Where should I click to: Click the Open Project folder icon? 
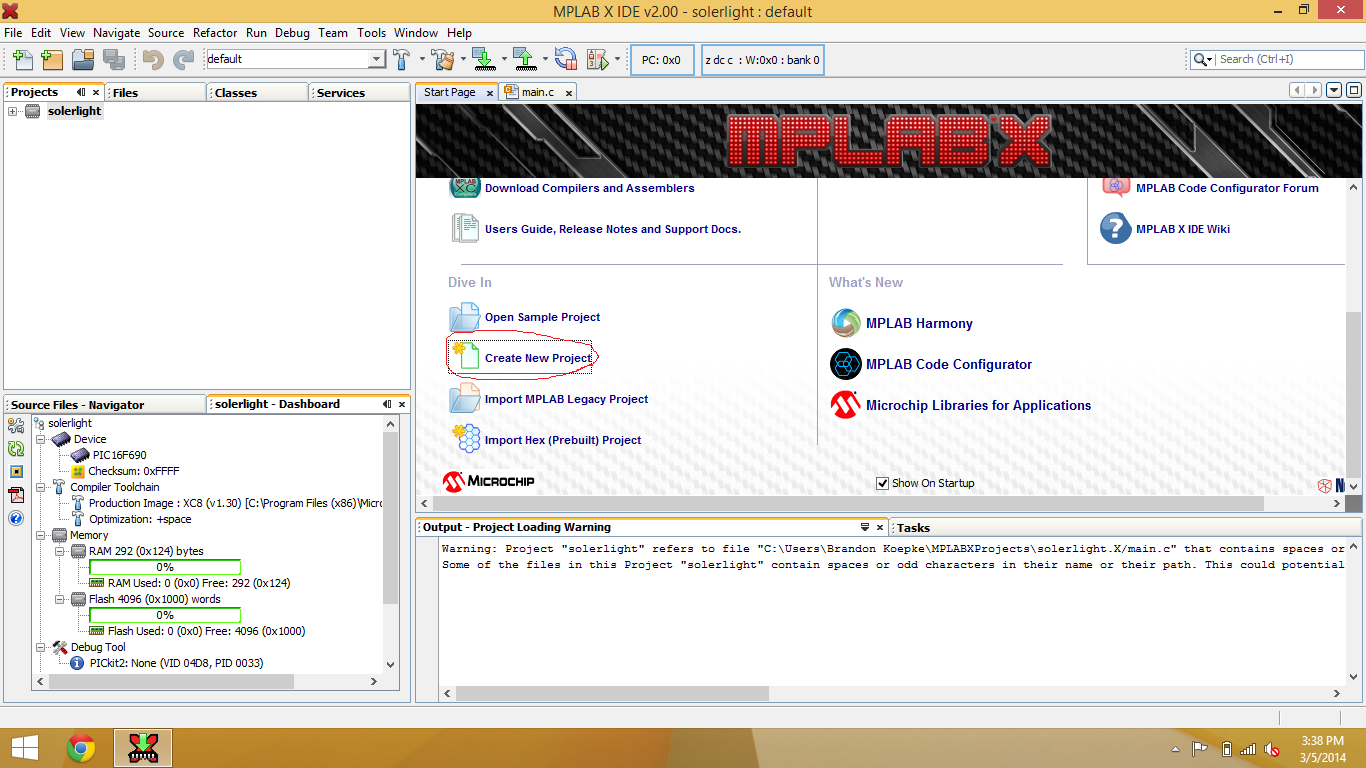click(83, 59)
